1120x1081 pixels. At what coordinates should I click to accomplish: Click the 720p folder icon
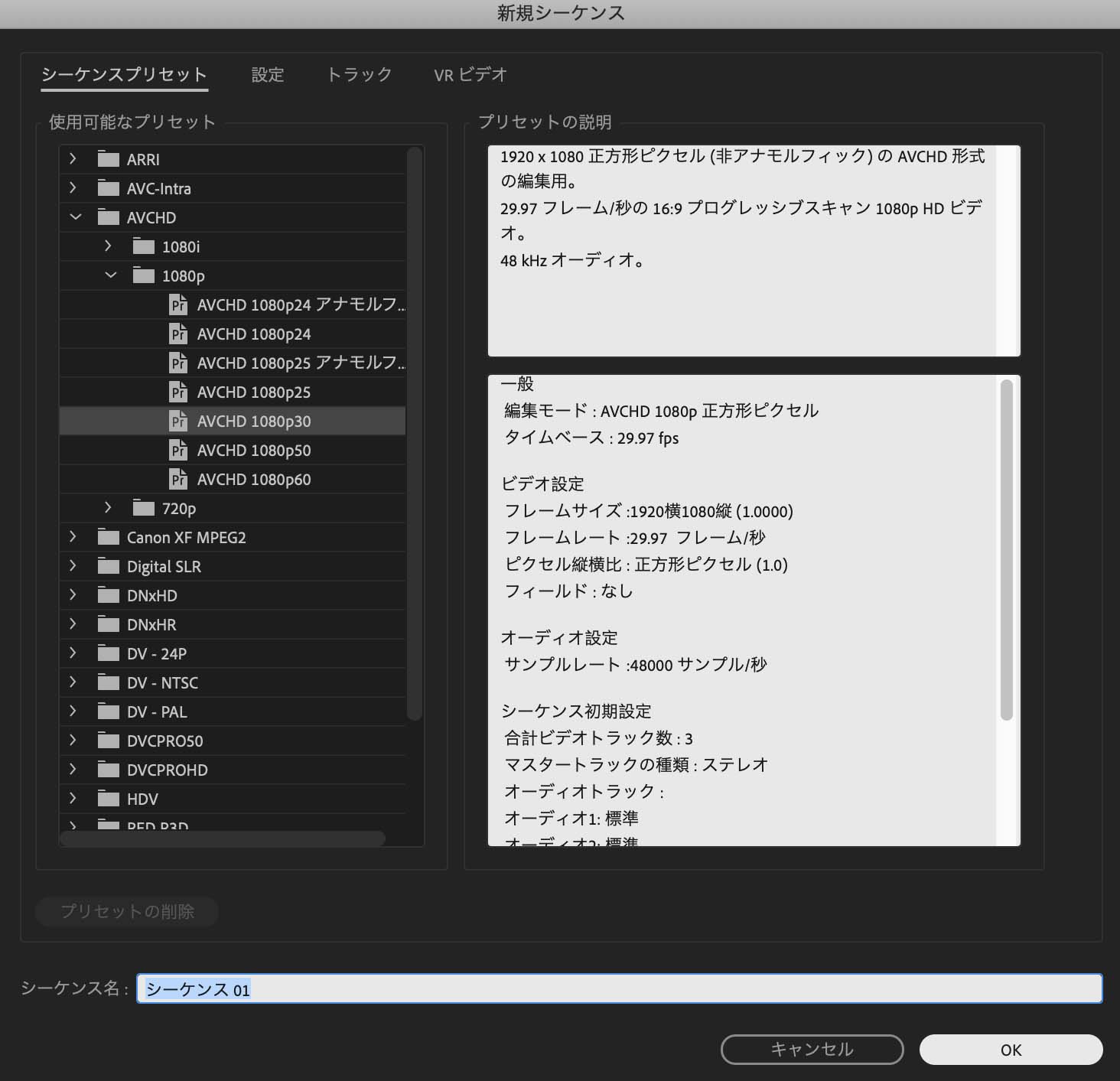[x=144, y=508]
